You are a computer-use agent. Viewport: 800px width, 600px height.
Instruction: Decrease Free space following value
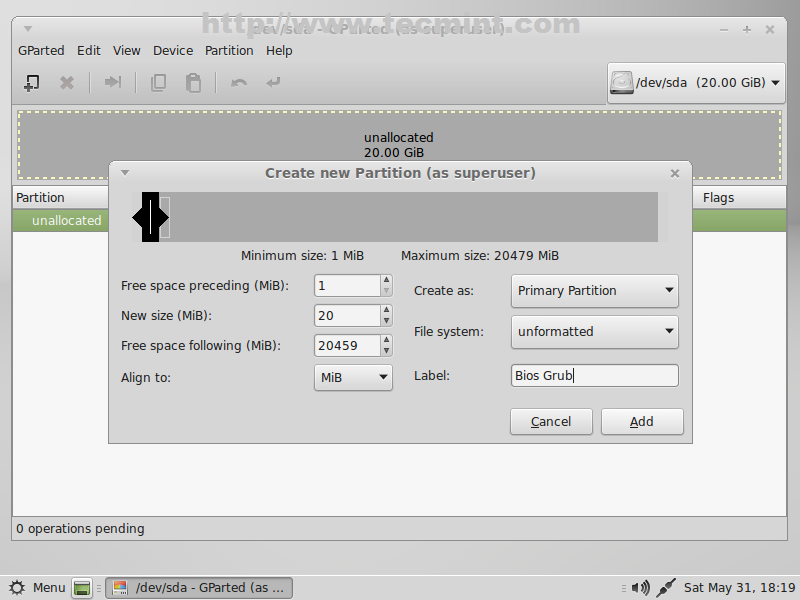[x=386, y=351]
